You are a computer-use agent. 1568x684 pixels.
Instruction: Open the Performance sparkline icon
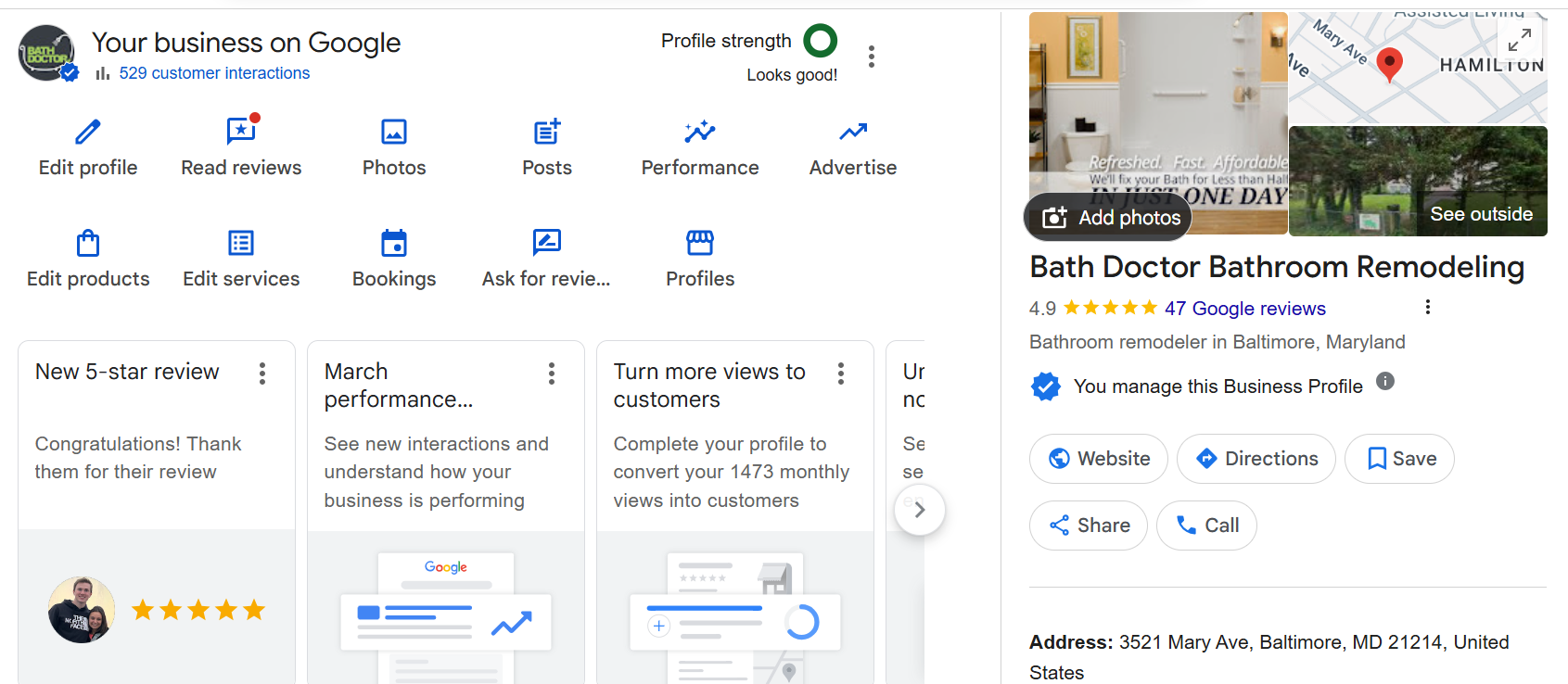coord(700,132)
